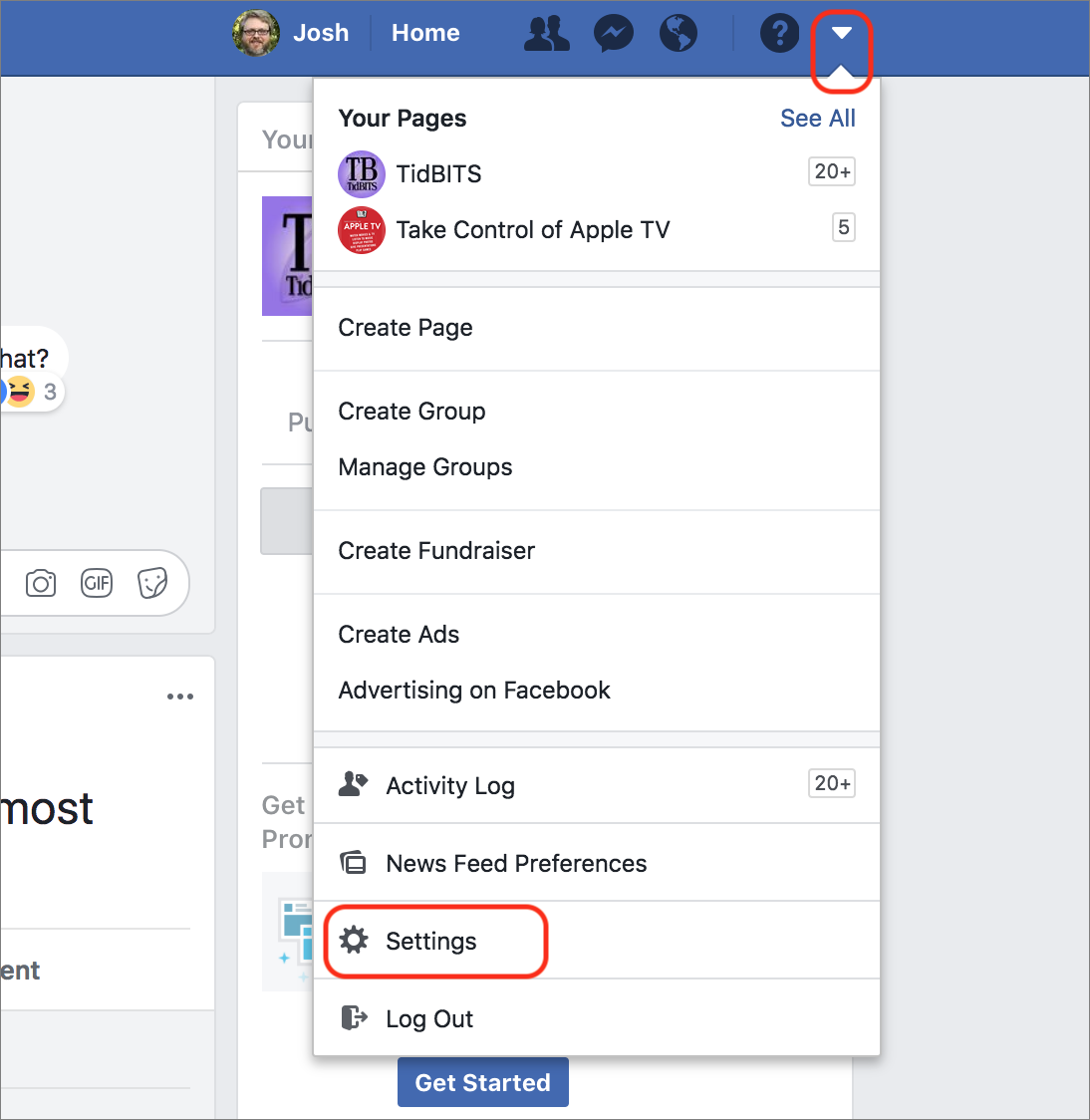Click See All pages link
Screen dimensions: 1090x1120
[817, 118]
